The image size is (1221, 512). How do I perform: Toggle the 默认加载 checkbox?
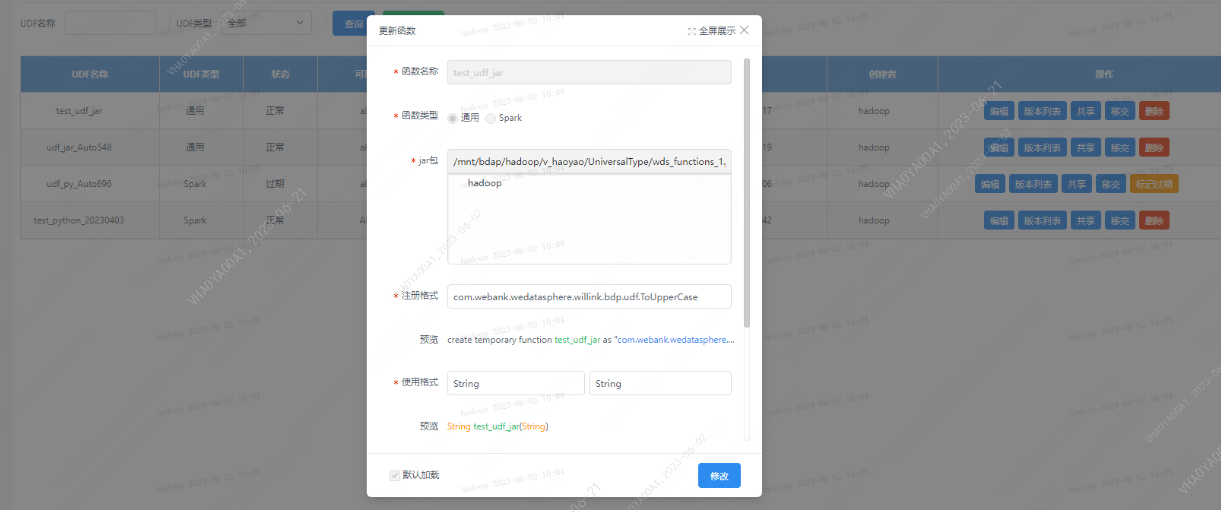pos(395,475)
